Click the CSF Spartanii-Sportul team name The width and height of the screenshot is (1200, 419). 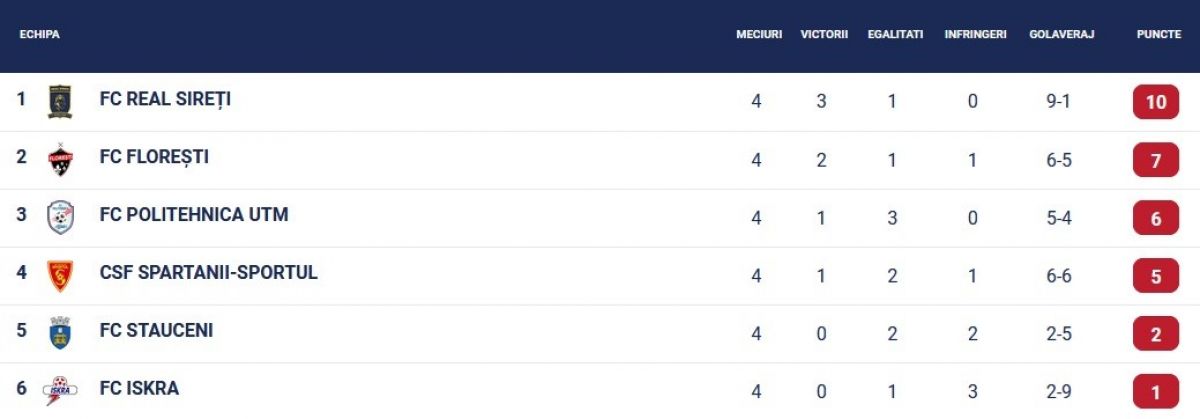click(x=208, y=272)
